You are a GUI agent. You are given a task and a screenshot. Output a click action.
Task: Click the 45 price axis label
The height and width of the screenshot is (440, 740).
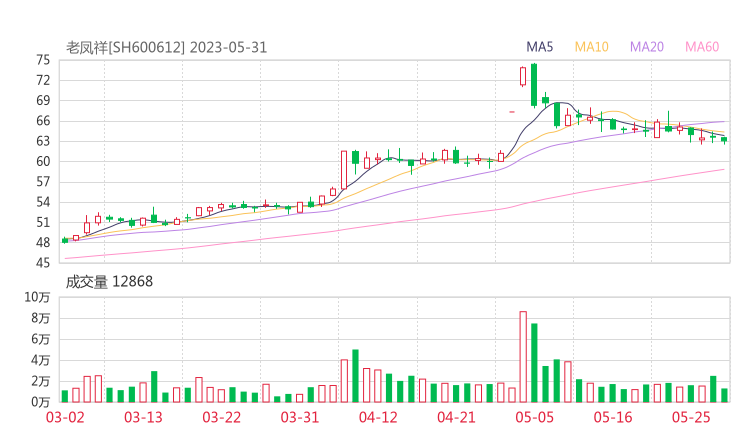tap(43, 263)
